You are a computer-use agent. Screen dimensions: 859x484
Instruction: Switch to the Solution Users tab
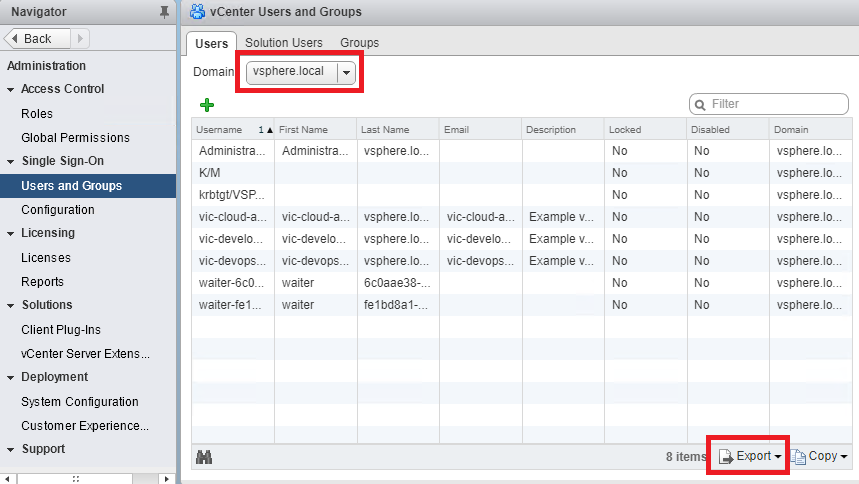pyautogui.click(x=284, y=43)
